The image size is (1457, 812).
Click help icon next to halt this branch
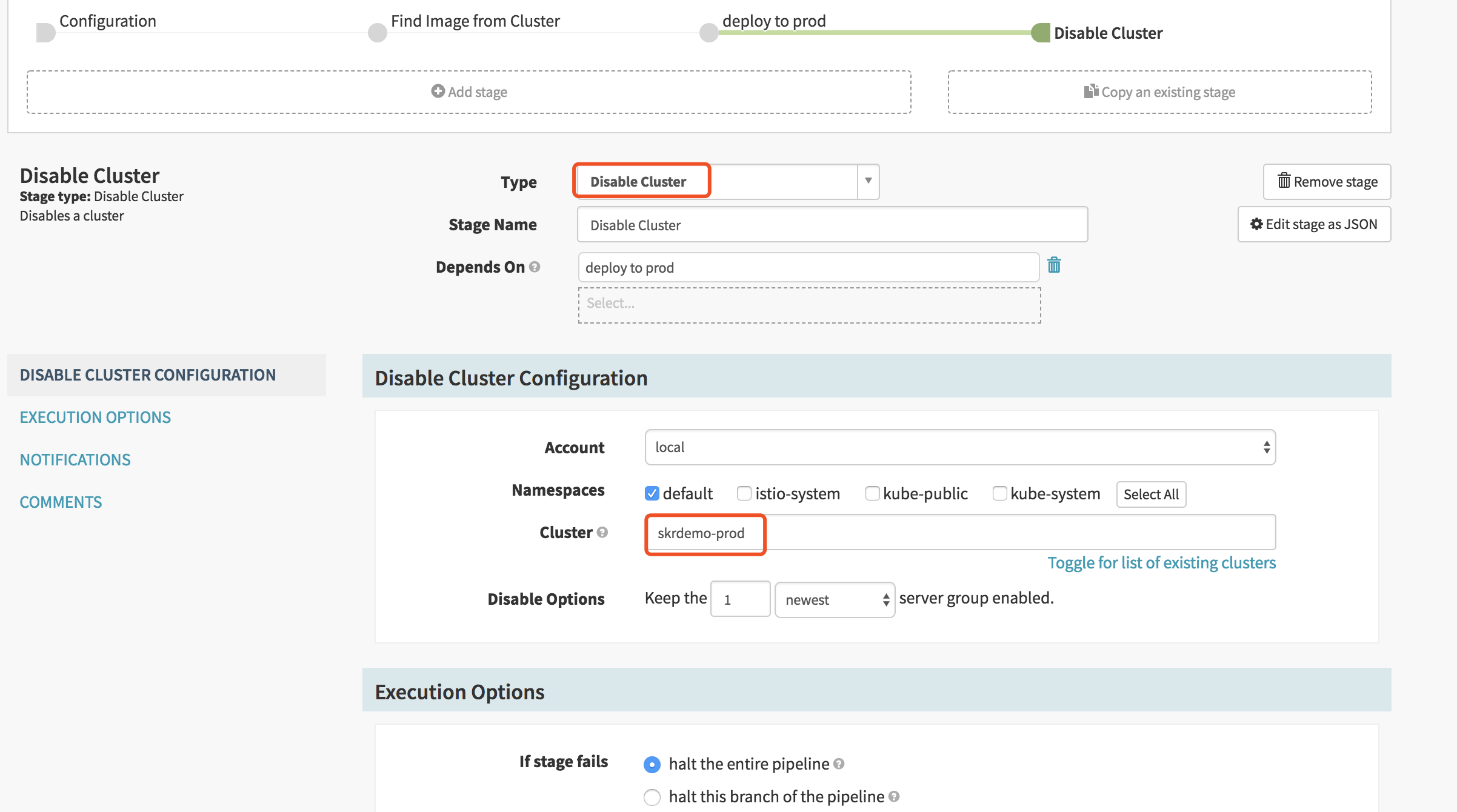pos(894,796)
